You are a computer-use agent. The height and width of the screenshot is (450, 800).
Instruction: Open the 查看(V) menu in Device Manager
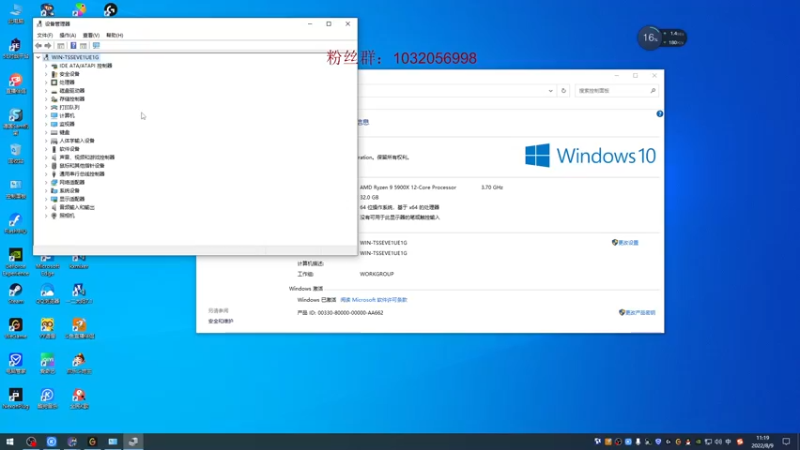point(91,35)
